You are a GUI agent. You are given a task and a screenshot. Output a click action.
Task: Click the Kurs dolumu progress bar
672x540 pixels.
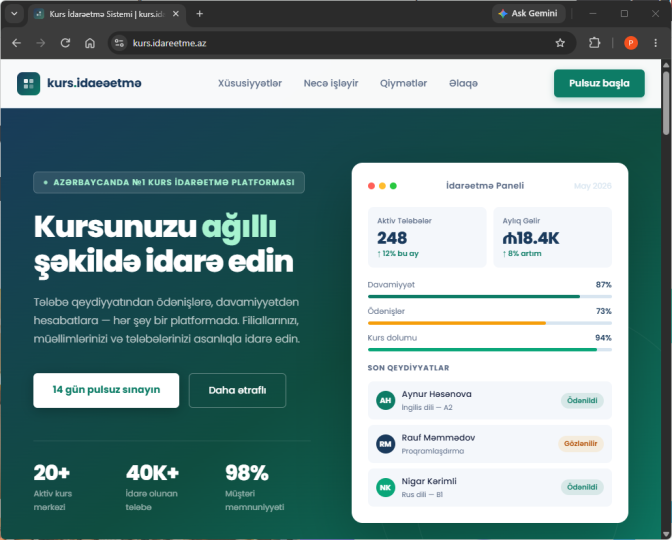tap(489, 349)
